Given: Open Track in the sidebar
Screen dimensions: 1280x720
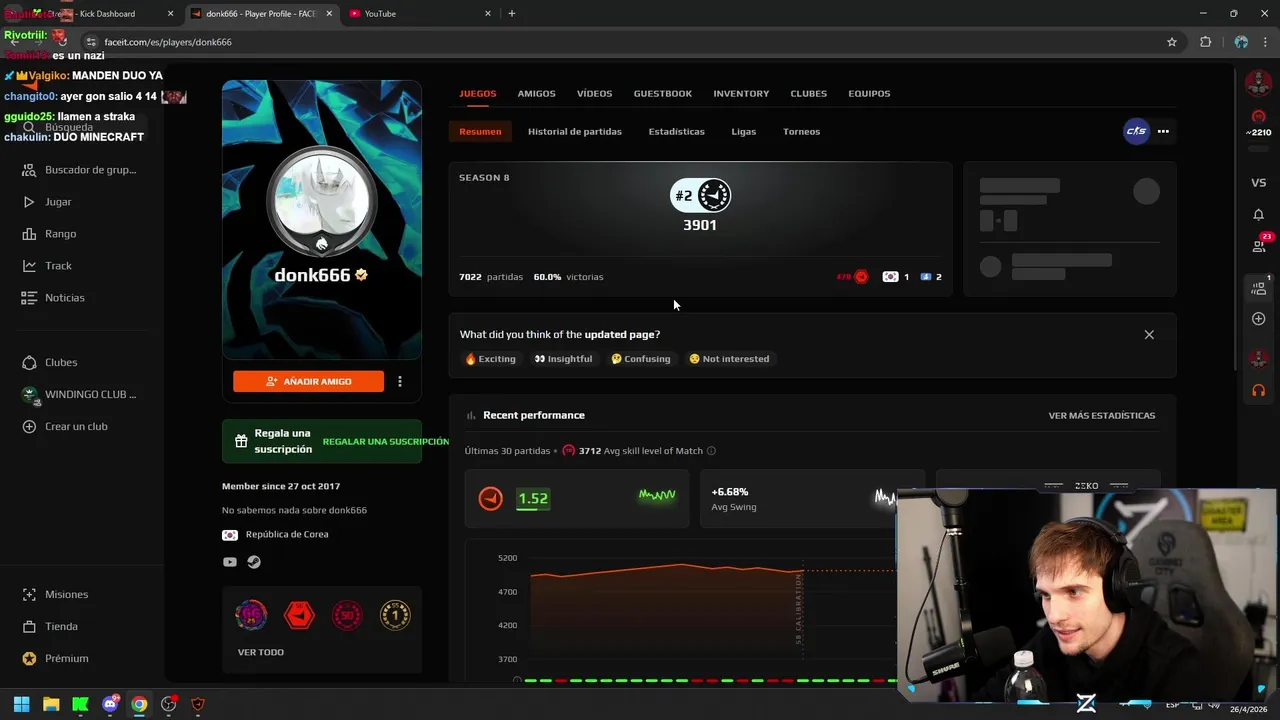Looking at the screenshot, I should (48, 266).
